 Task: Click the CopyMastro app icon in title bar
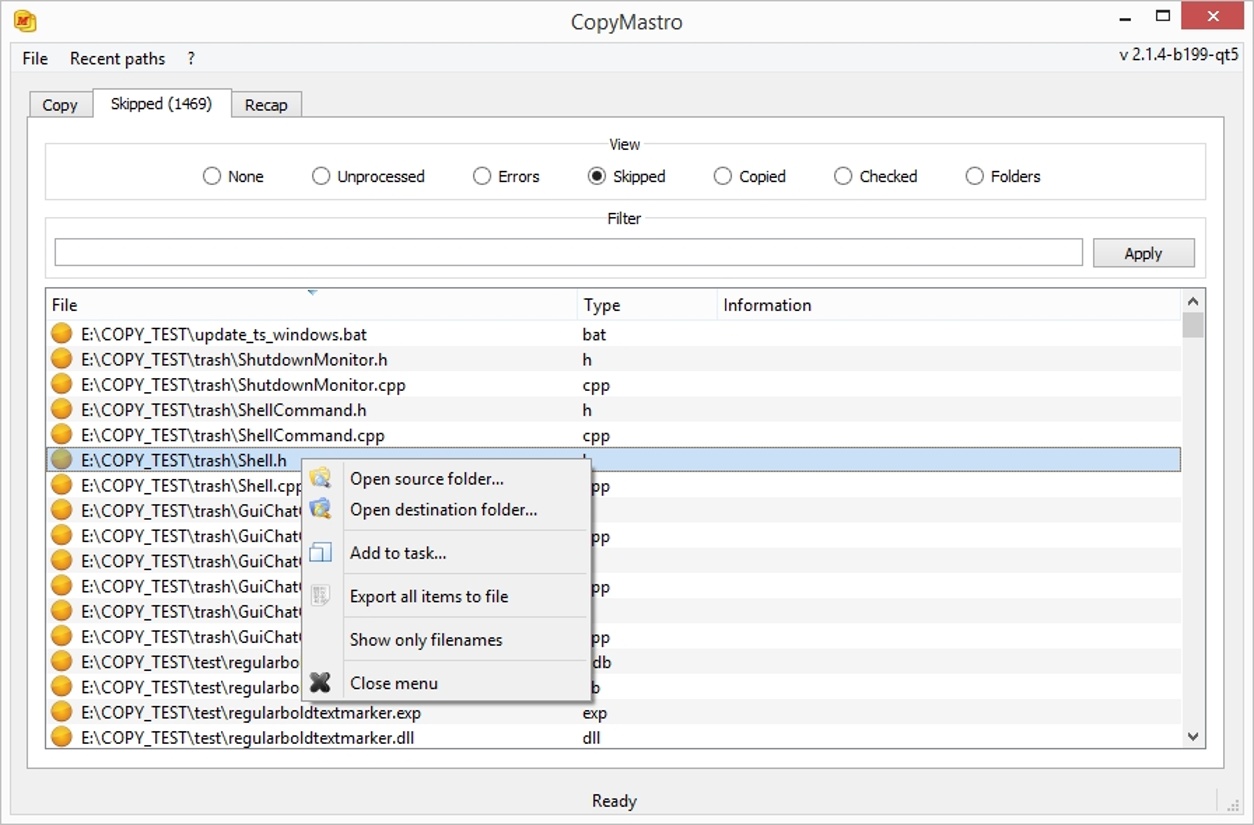(25, 21)
